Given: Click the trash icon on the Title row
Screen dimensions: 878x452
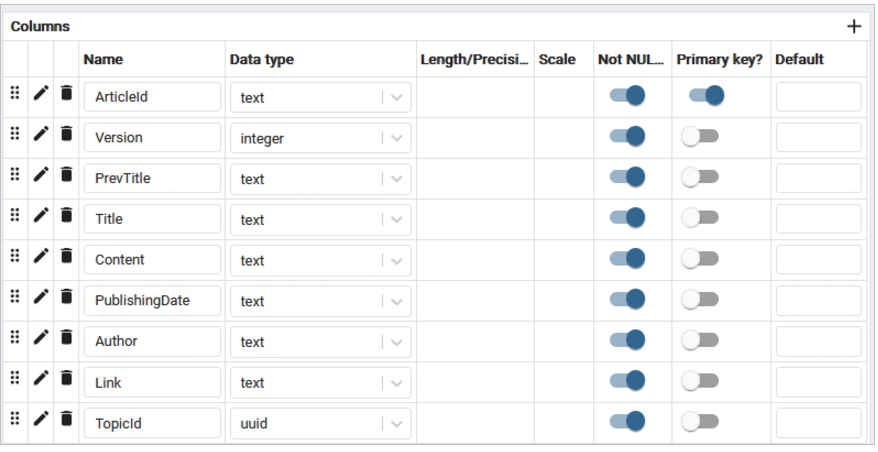Looking at the screenshot, I should 66,216.
